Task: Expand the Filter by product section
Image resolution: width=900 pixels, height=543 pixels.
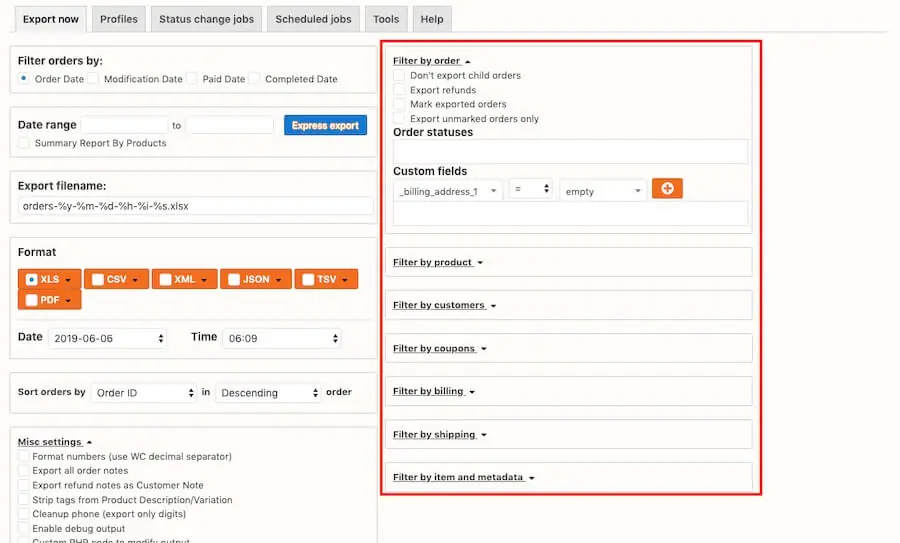Action: pos(438,262)
